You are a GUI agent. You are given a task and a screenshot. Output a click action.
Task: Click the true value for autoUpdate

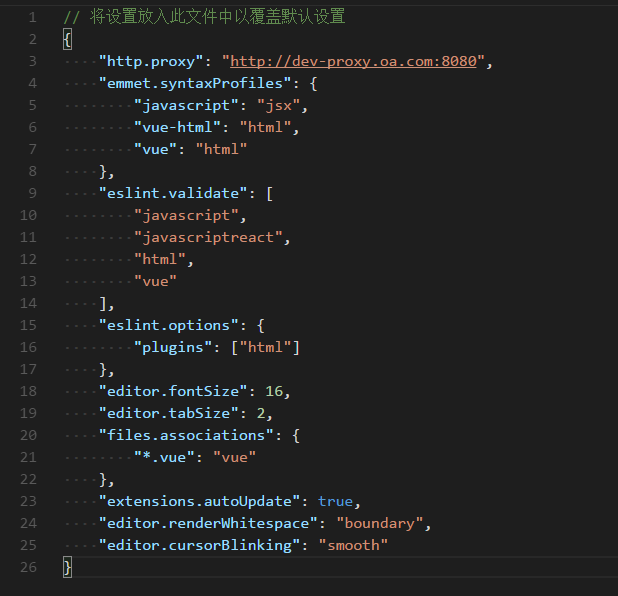tap(336, 501)
